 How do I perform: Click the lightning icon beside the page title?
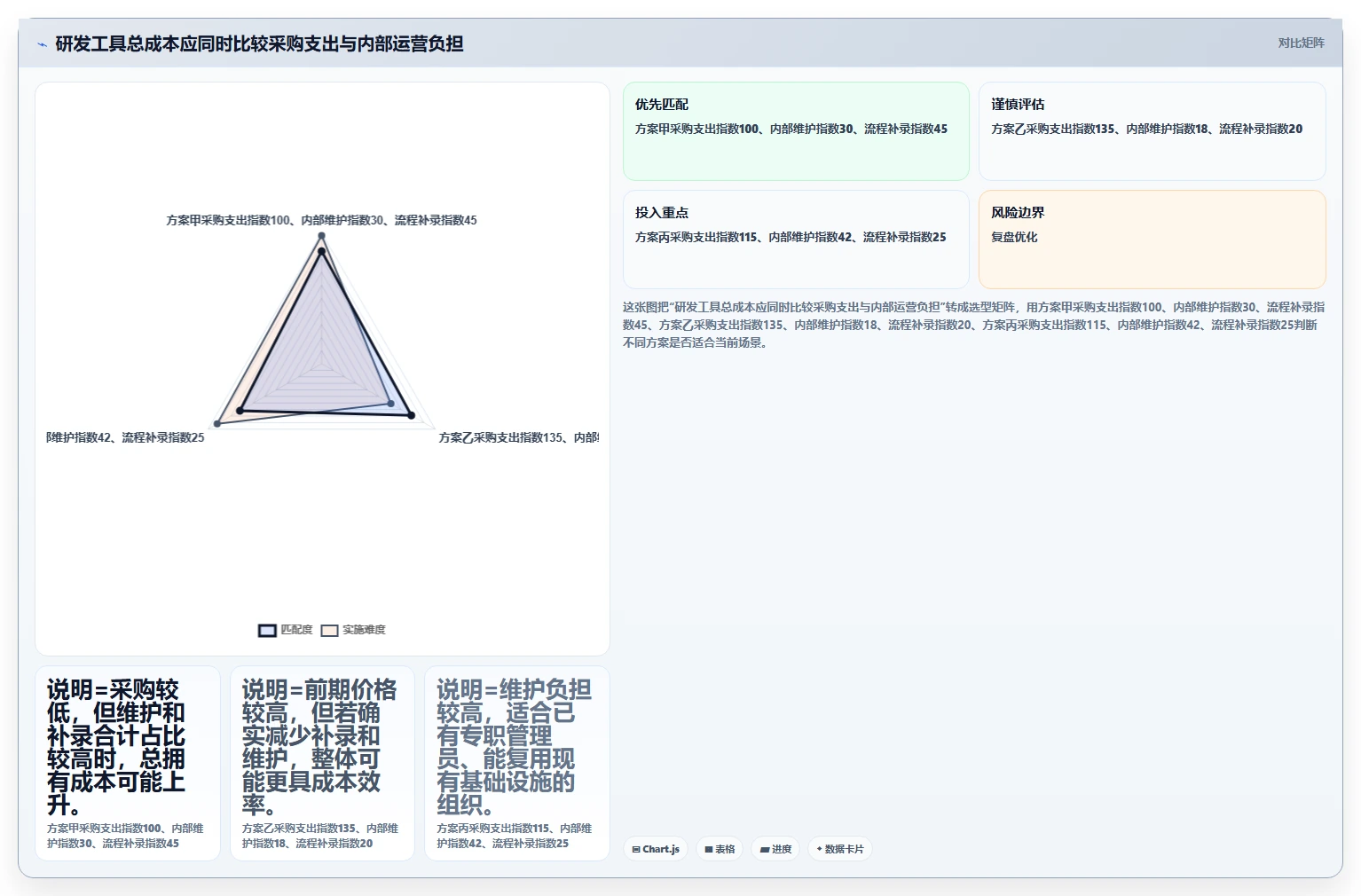42,44
